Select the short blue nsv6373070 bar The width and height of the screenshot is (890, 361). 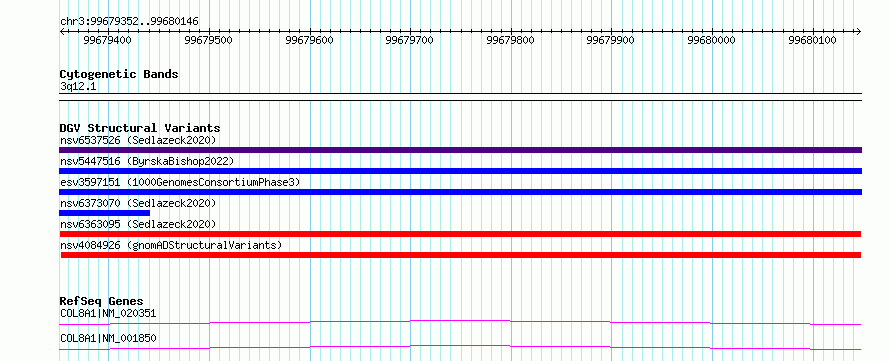point(104,213)
